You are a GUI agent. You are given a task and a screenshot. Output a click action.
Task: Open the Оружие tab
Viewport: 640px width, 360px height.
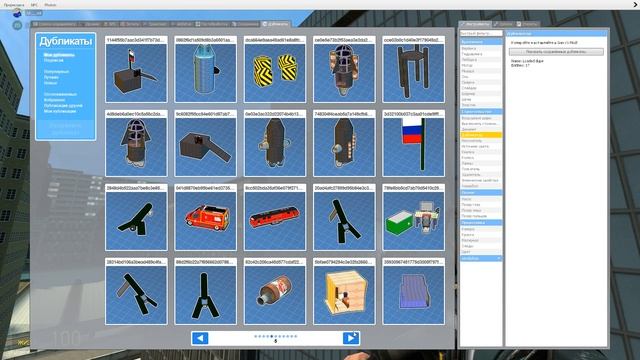(90, 24)
